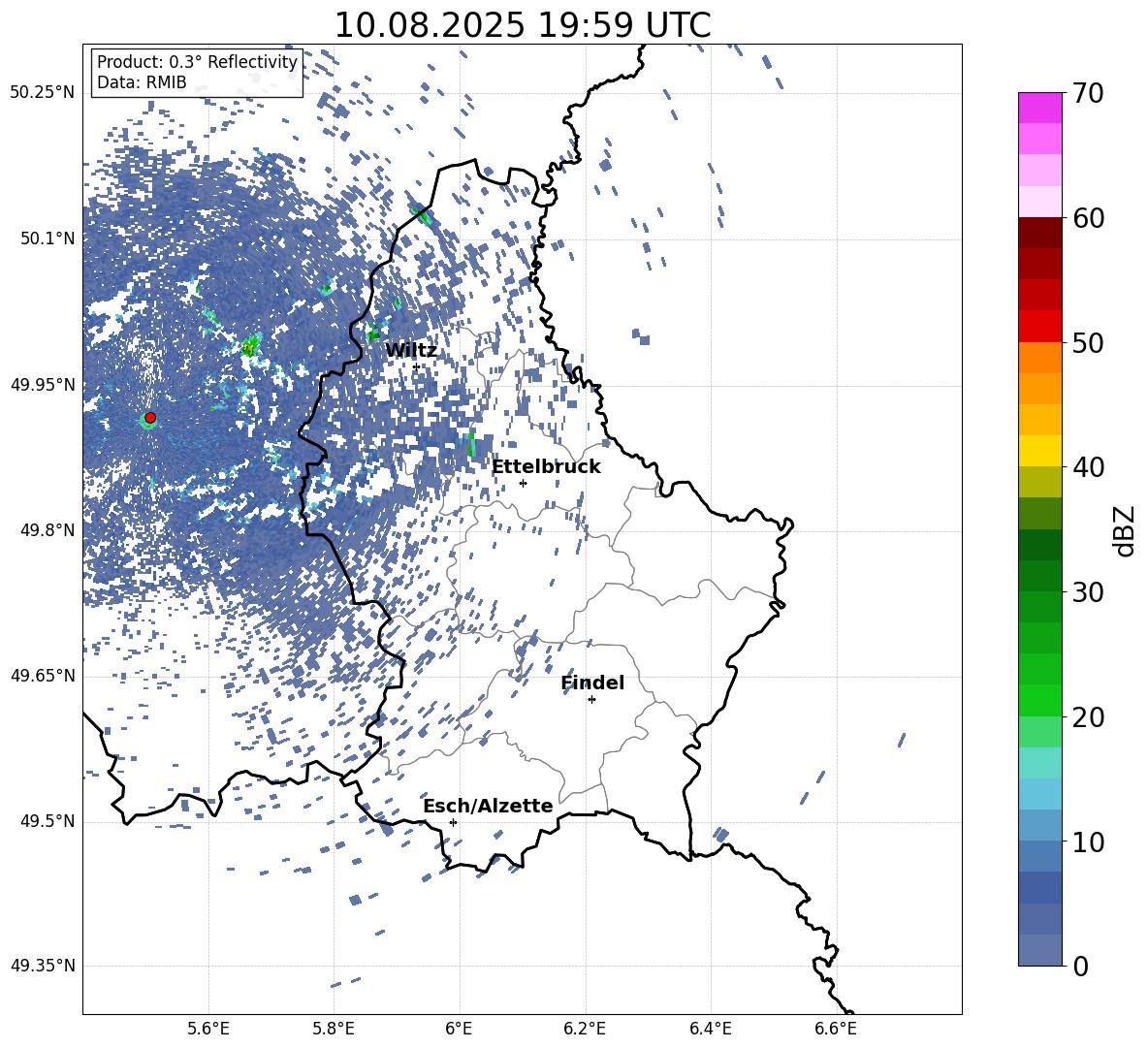
Task: Click the Esch/Alzette station cross marker
Action: pyautogui.click(x=453, y=822)
